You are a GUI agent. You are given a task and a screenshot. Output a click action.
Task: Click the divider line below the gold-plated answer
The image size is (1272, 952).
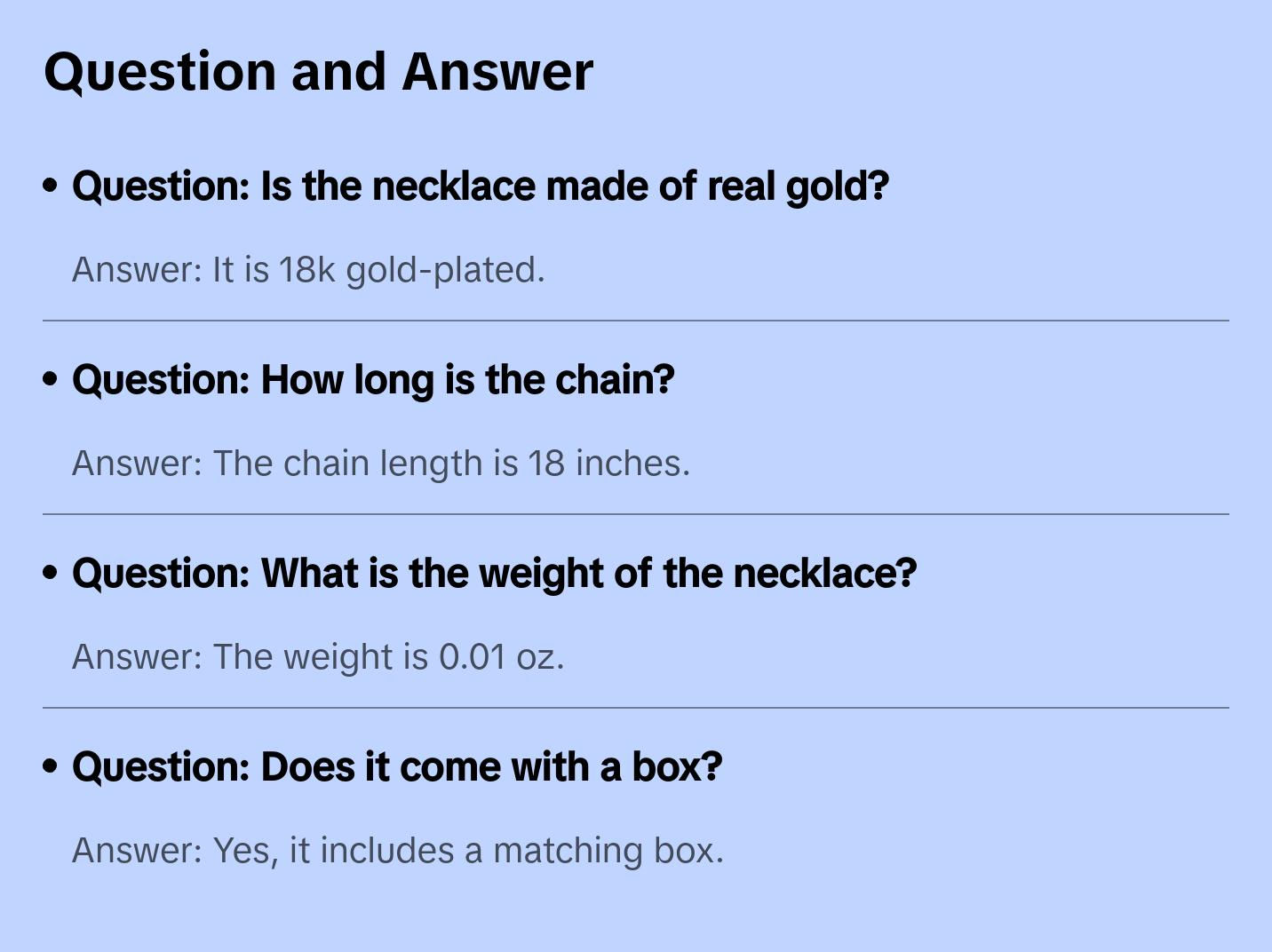(x=636, y=321)
